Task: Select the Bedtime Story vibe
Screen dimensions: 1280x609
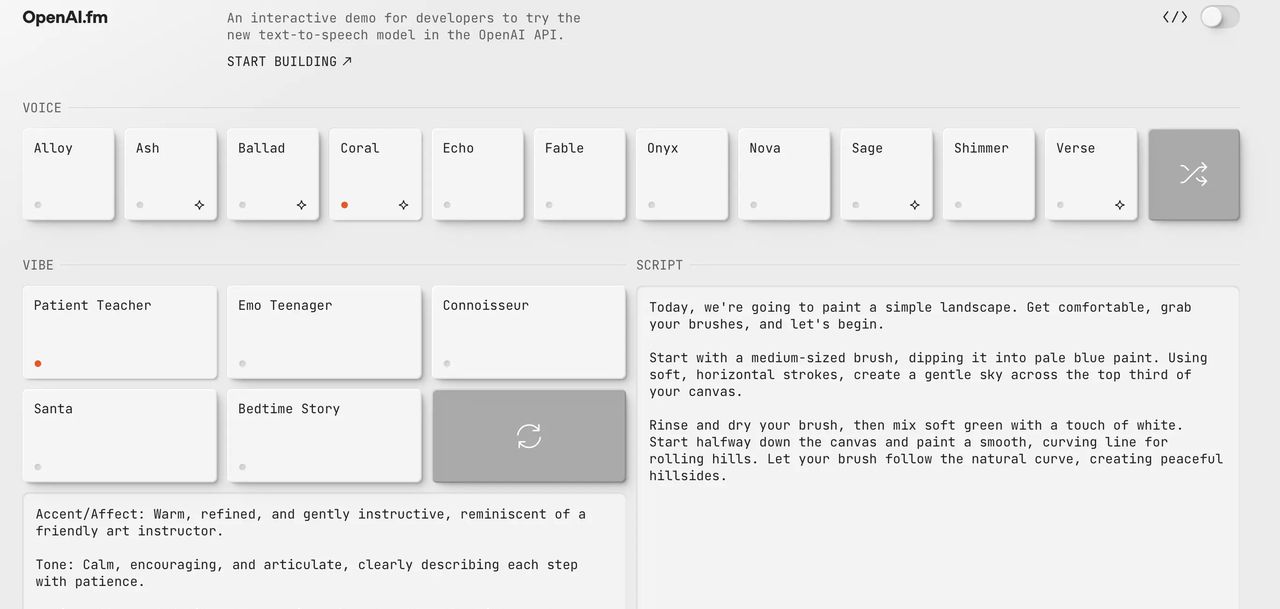Action: click(x=323, y=435)
